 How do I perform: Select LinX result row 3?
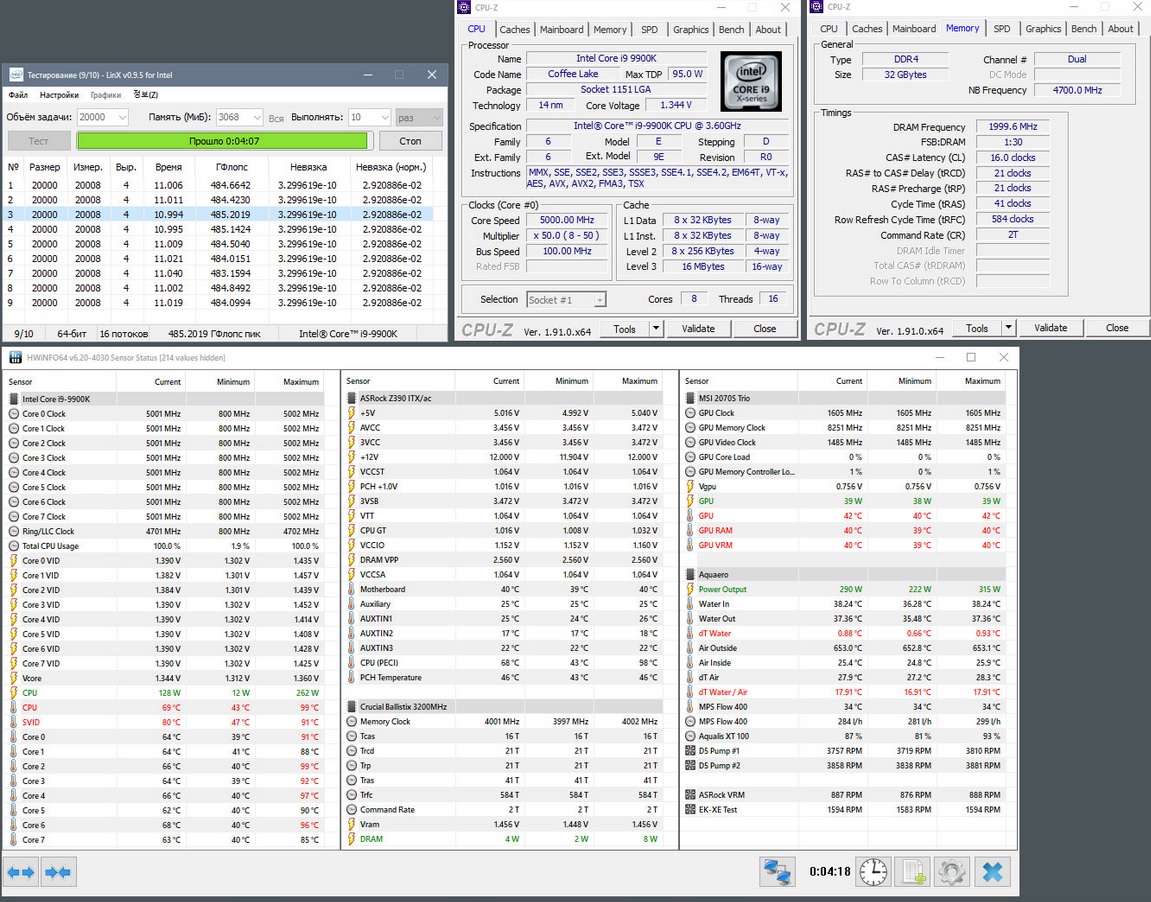pyautogui.click(x=219, y=214)
